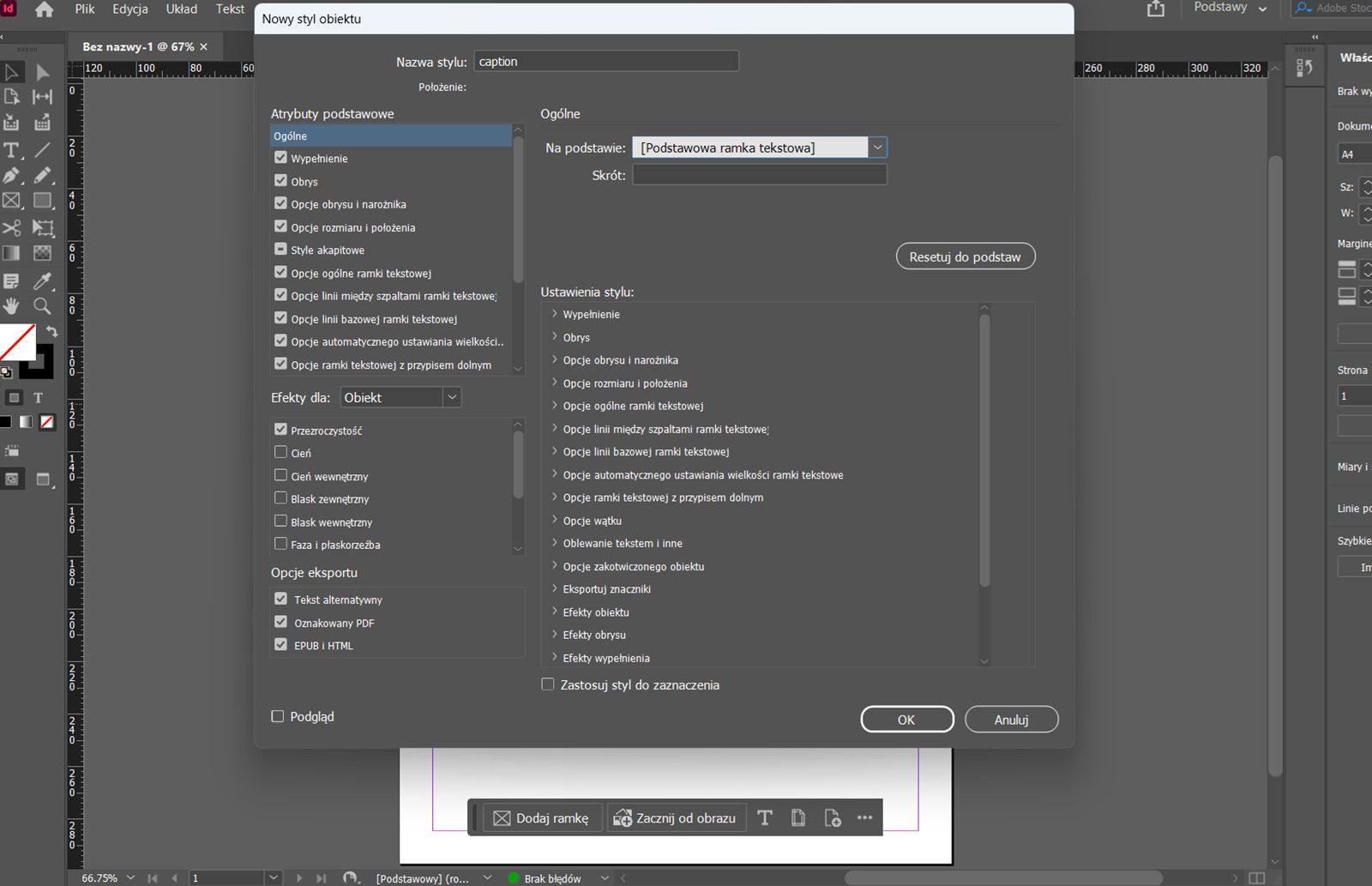Uncheck the Wypełnienie attribute checkbox
Image resolution: width=1372 pixels, height=886 pixels.
coord(280,158)
